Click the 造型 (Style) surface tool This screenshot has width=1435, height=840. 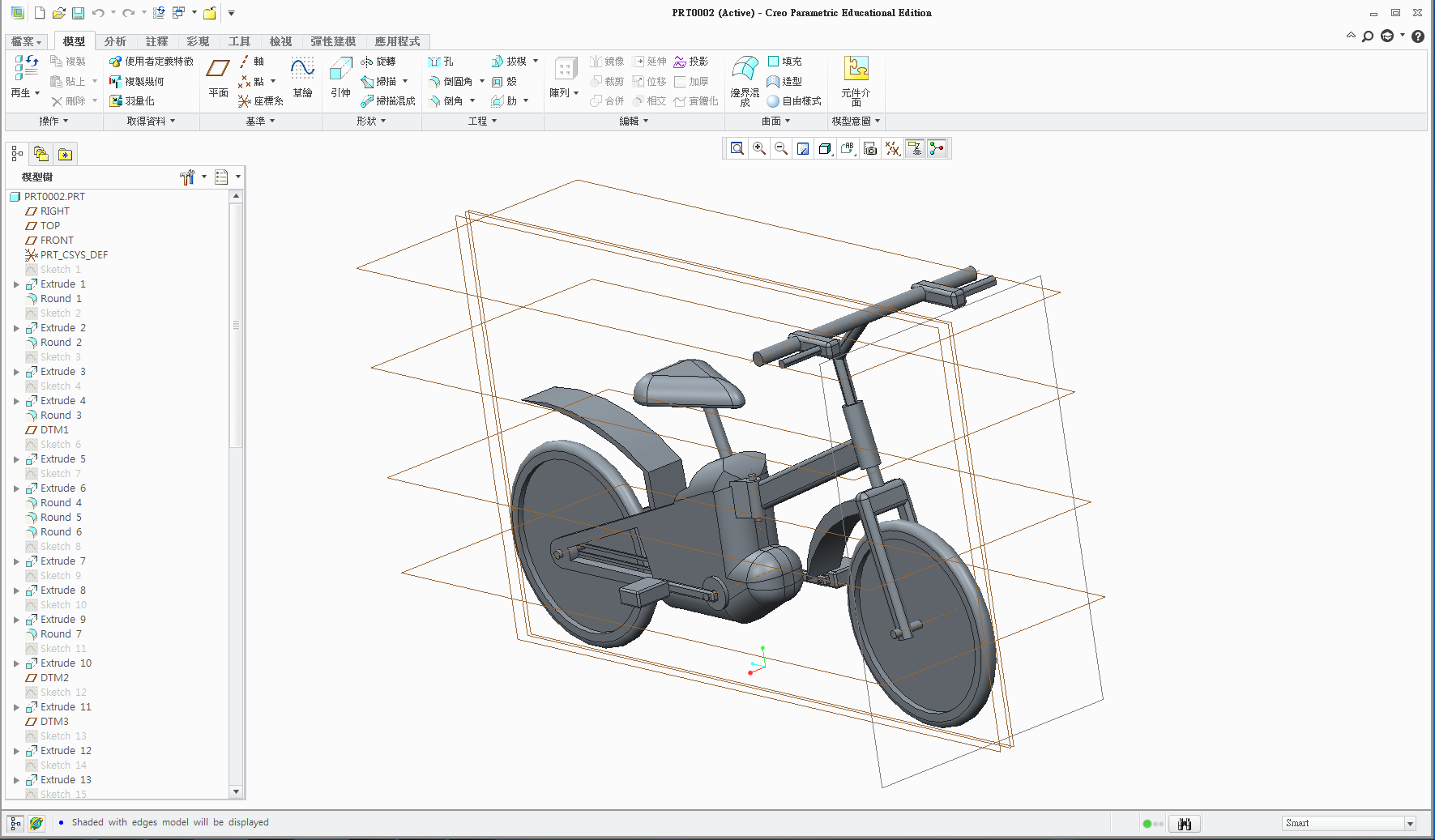(784, 81)
